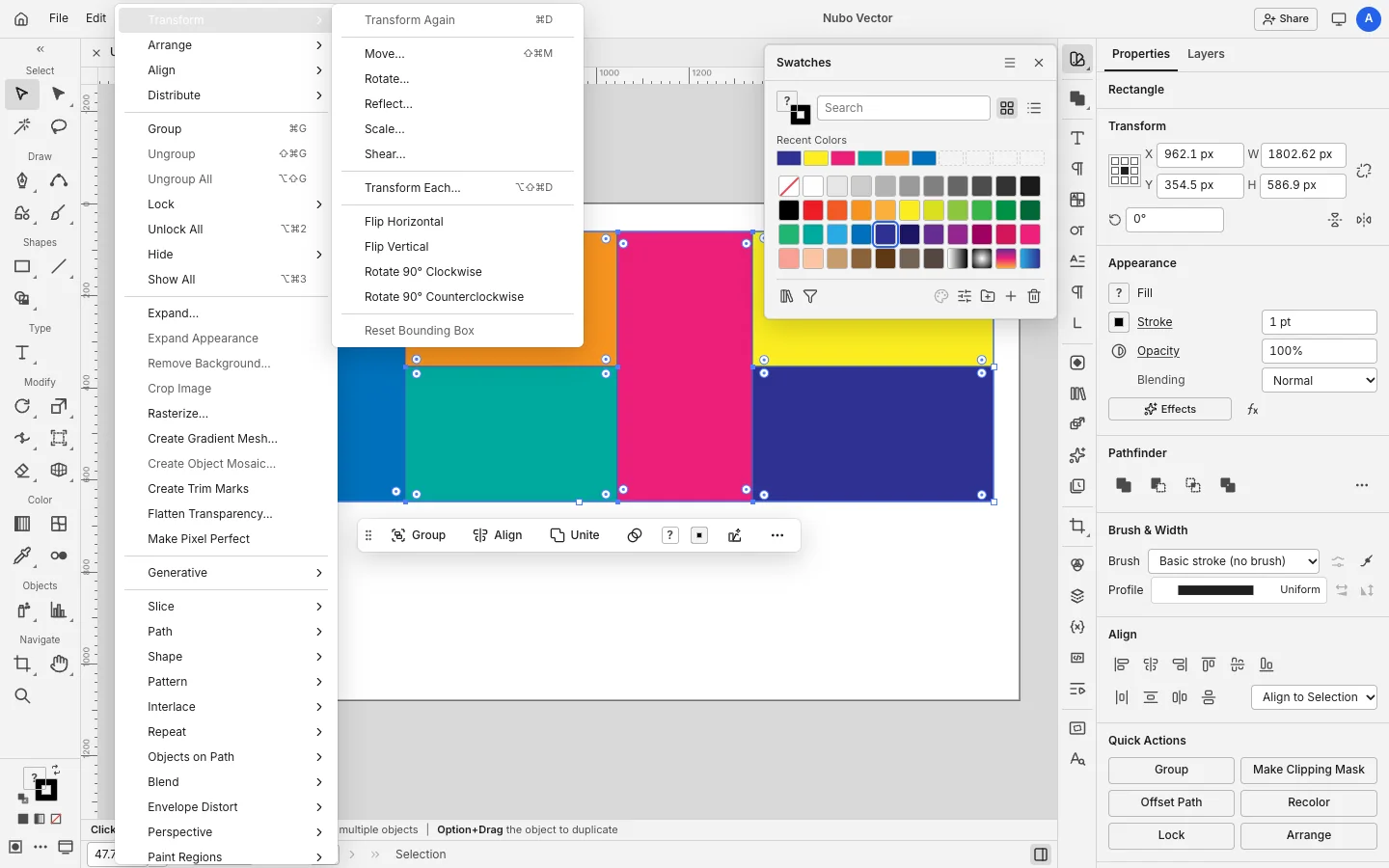Select the Hand navigation tool
1389x868 pixels.
(59, 664)
